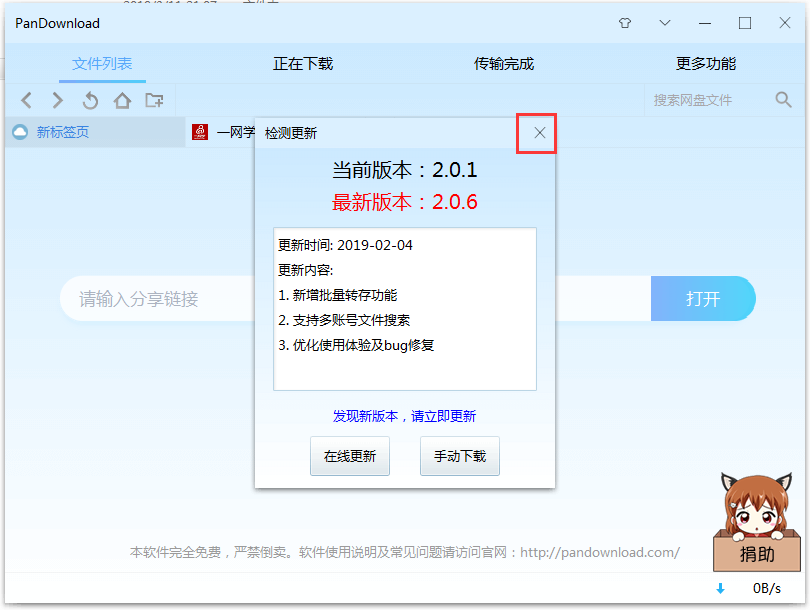This screenshot has height=610, width=810.
Task: Maximize the PanDownload window
Action: click(745, 23)
